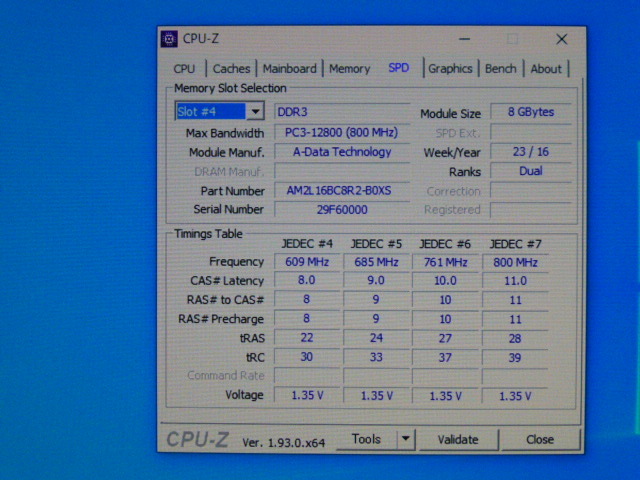This screenshot has height=480, width=640.
Task: Select the 800 MHz frequency cell
Action: coord(516,262)
